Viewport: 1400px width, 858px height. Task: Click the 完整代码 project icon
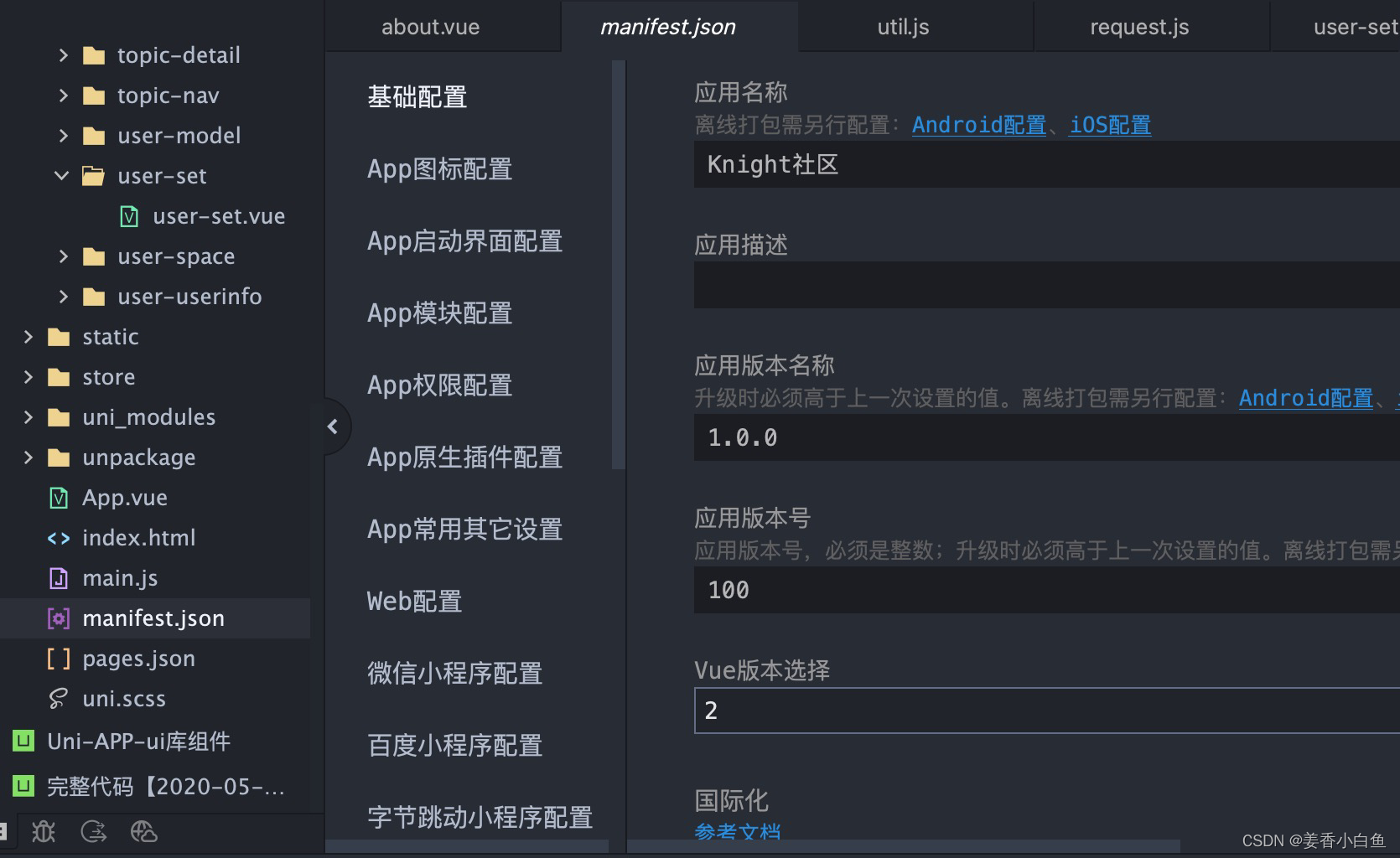[23, 786]
